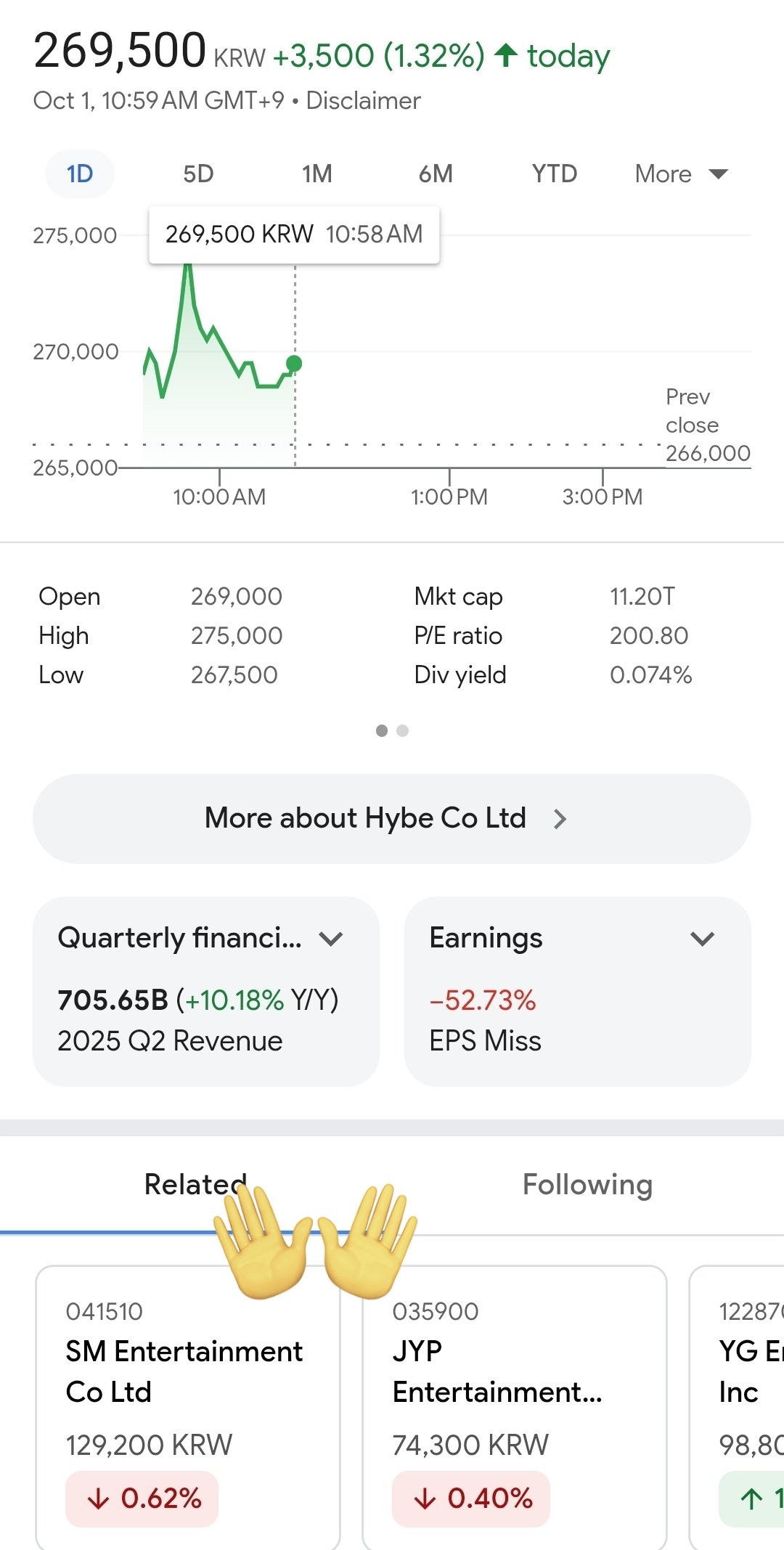
Task: Switch chart to 1M range
Action: click(x=317, y=174)
